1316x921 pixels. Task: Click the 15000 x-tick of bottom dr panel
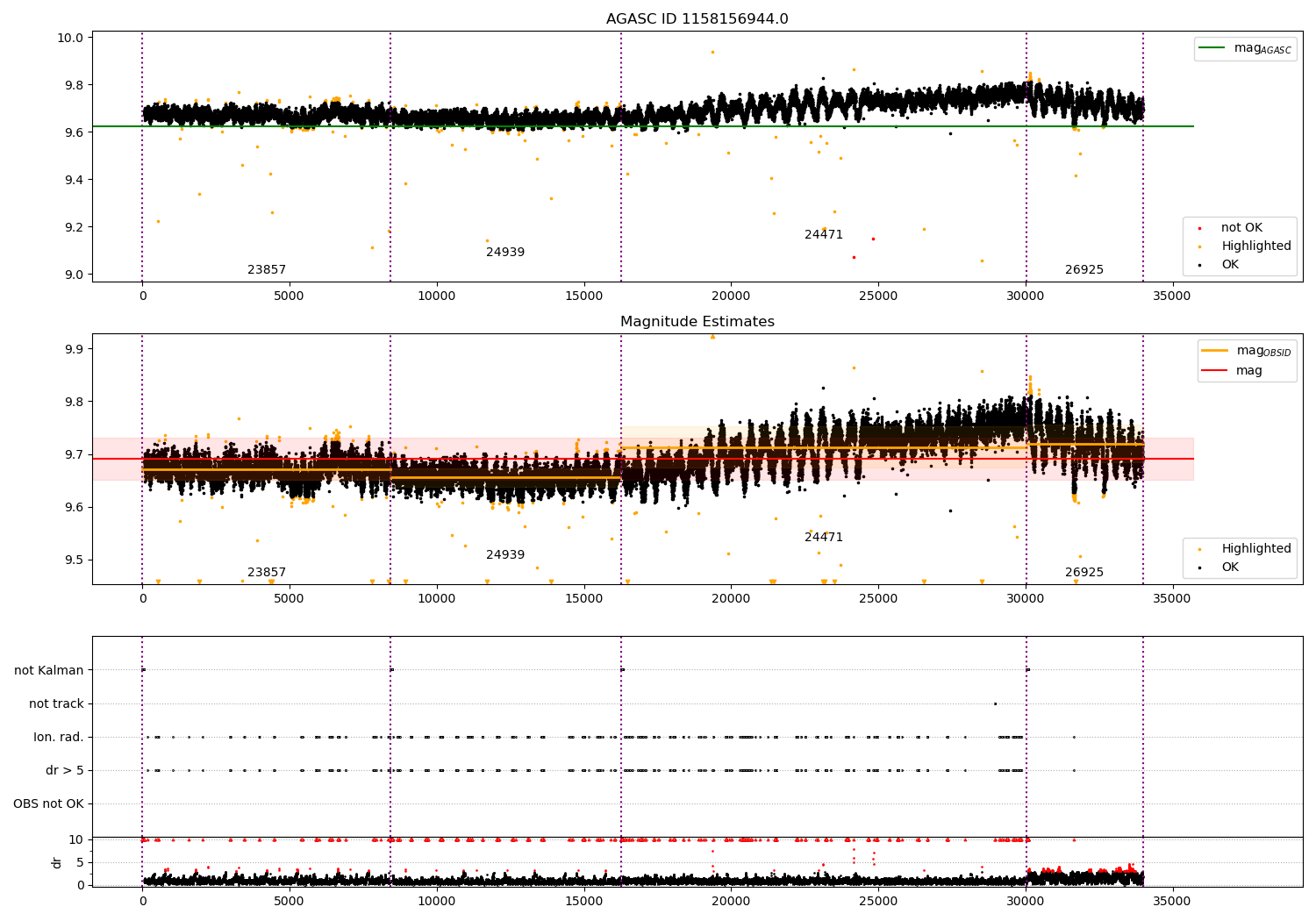tap(583, 901)
